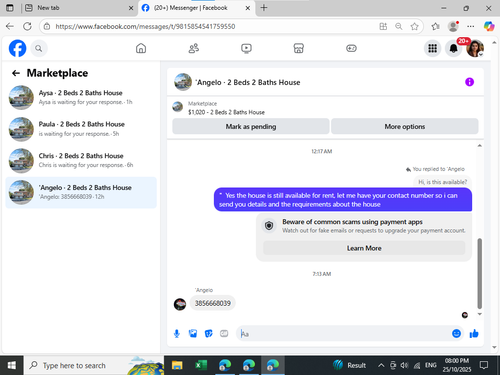Click the 3856668039 message bubble
This screenshot has width=500, height=375.
213,303
